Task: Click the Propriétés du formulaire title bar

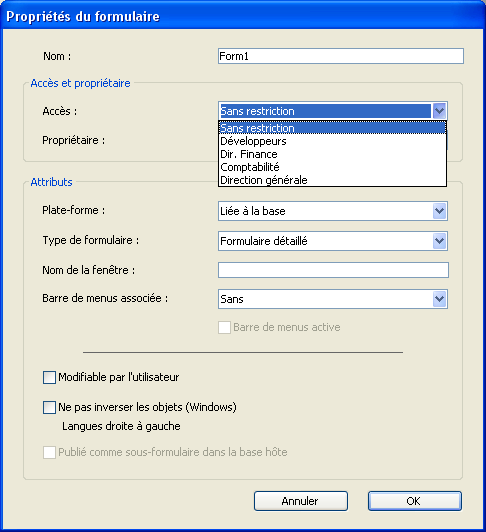Action: [243, 16]
